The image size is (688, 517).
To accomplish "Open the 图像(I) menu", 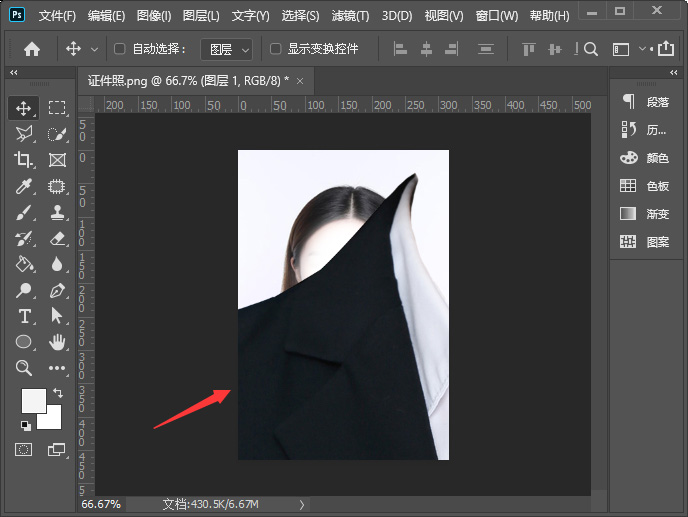I will (x=154, y=16).
